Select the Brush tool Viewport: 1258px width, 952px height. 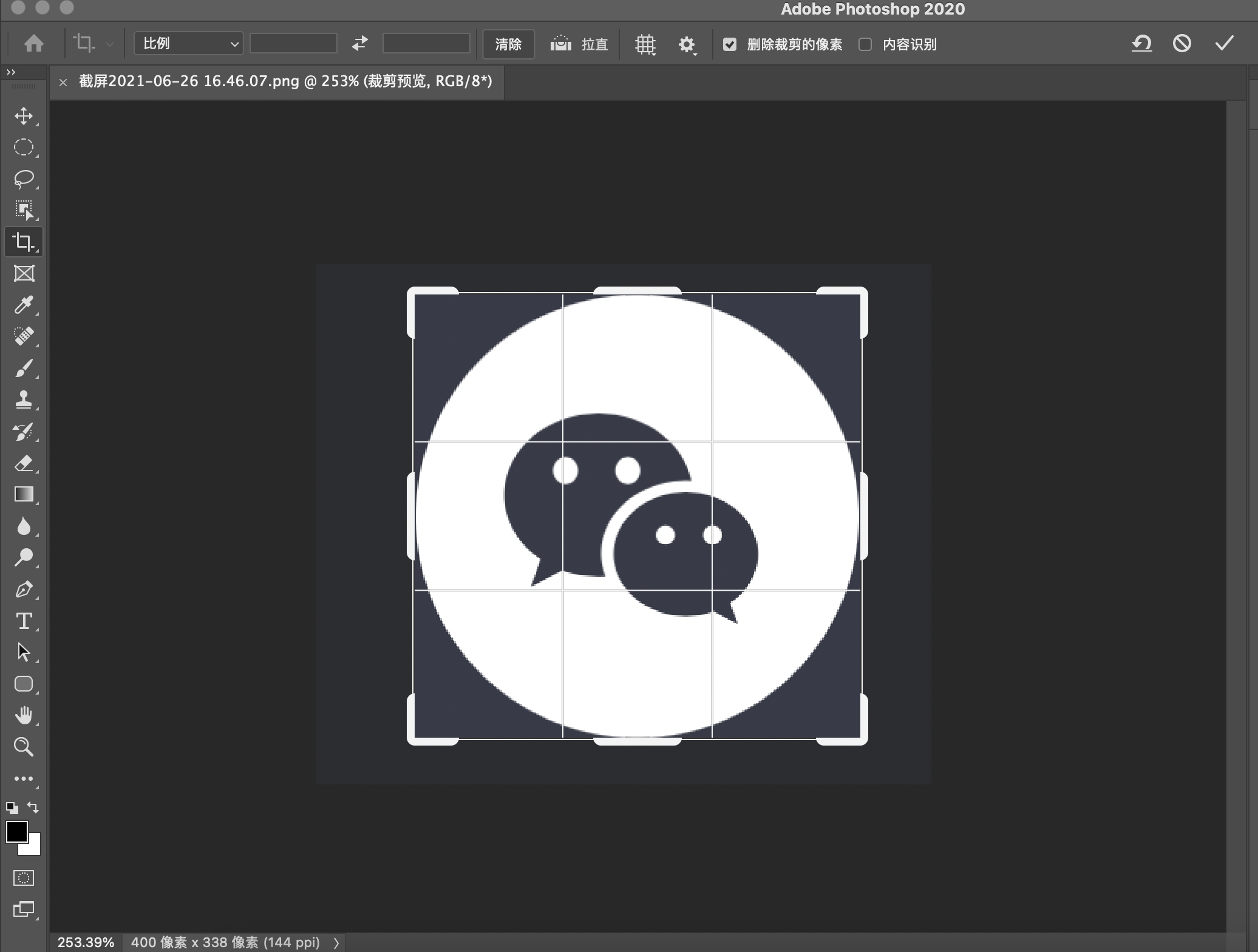[24, 368]
